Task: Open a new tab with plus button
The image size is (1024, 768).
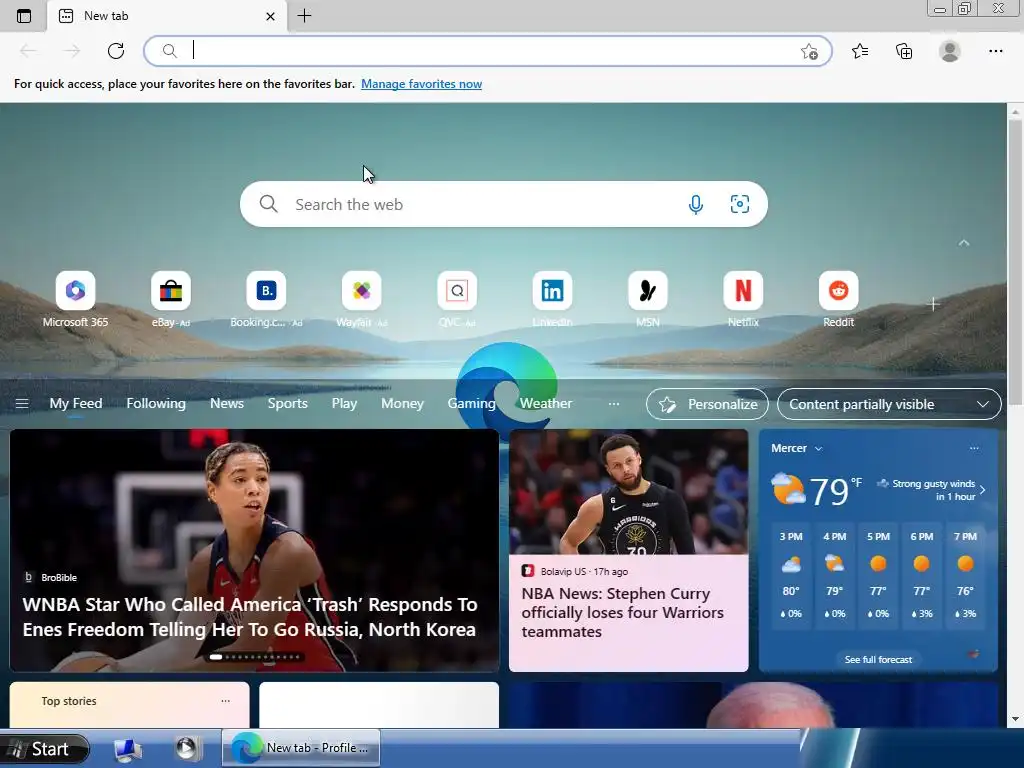Action: tap(304, 16)
